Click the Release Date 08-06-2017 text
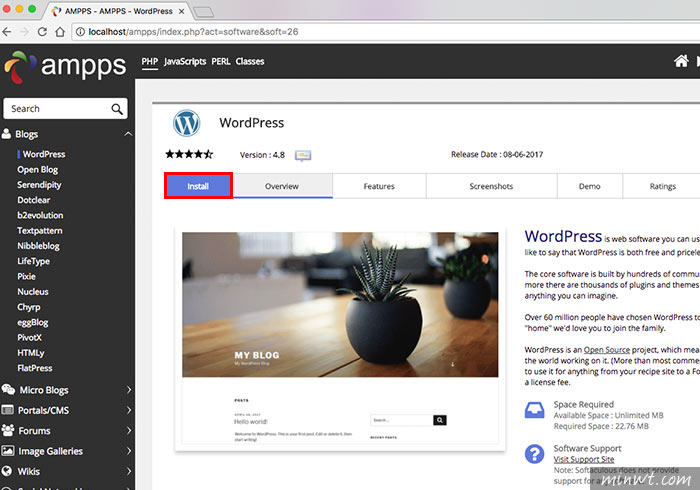Viewport: 700px width, 490px height. [497, 154]
